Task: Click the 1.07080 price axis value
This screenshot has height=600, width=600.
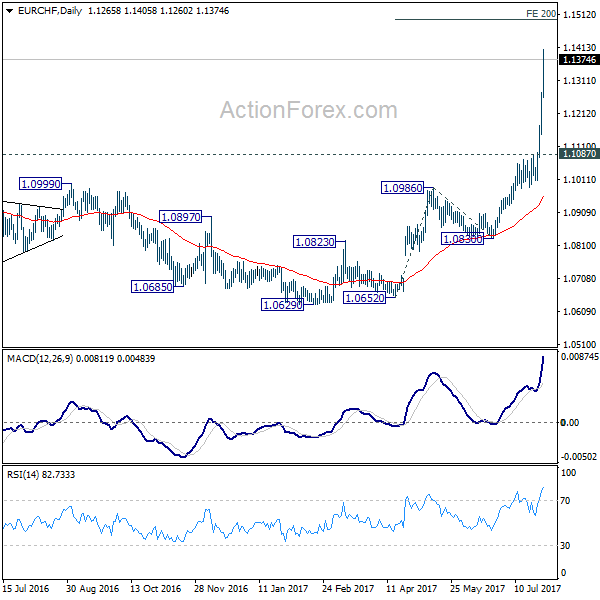Action: pos(579,278)
